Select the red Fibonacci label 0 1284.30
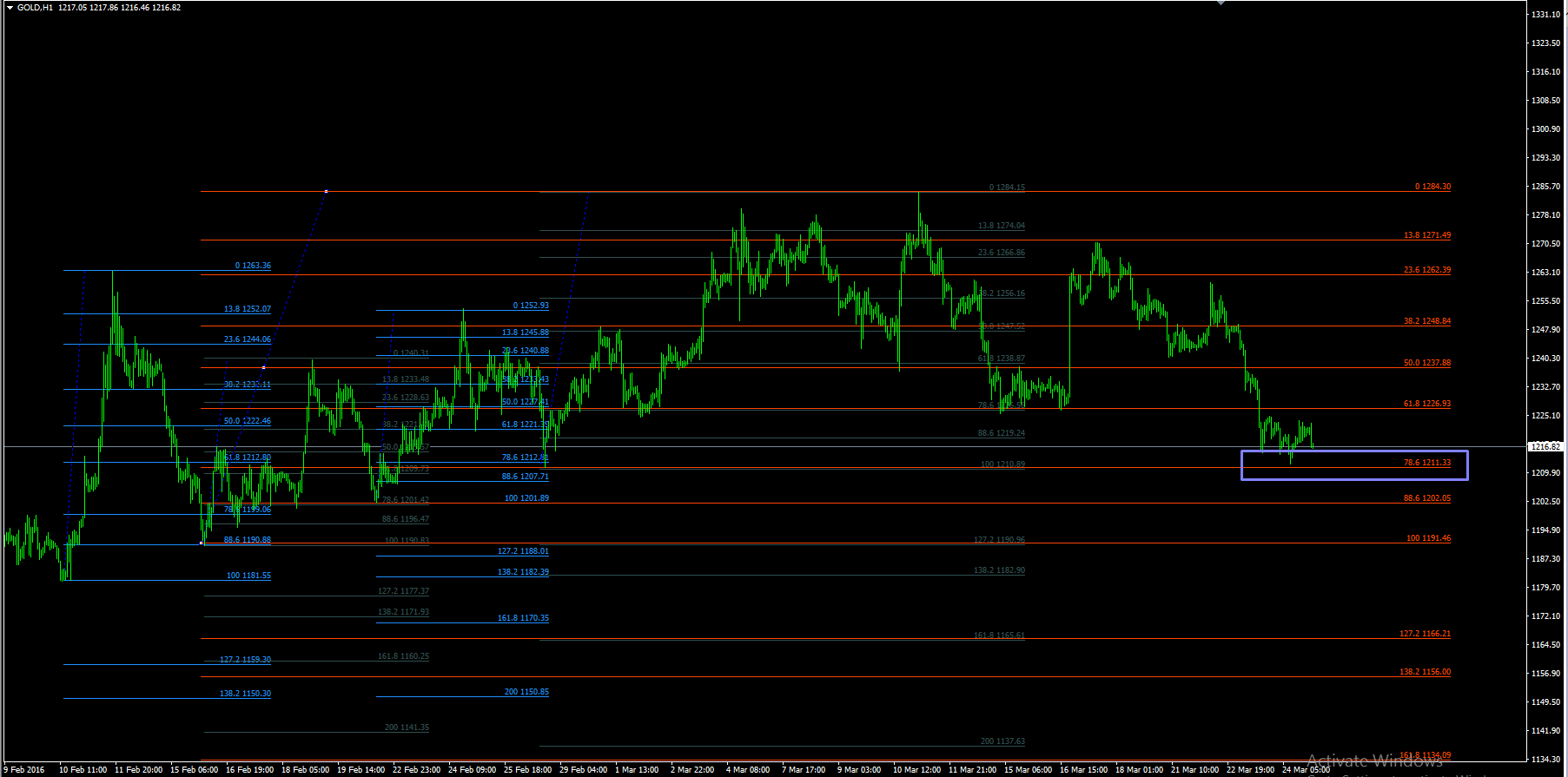 [1432, 187]
